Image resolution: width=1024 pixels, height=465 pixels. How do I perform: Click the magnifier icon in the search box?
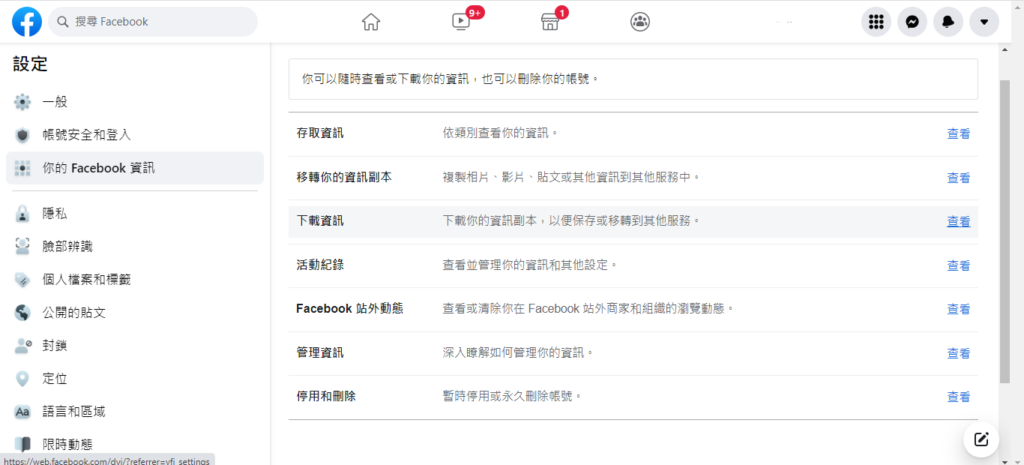(x=63, y=22)
